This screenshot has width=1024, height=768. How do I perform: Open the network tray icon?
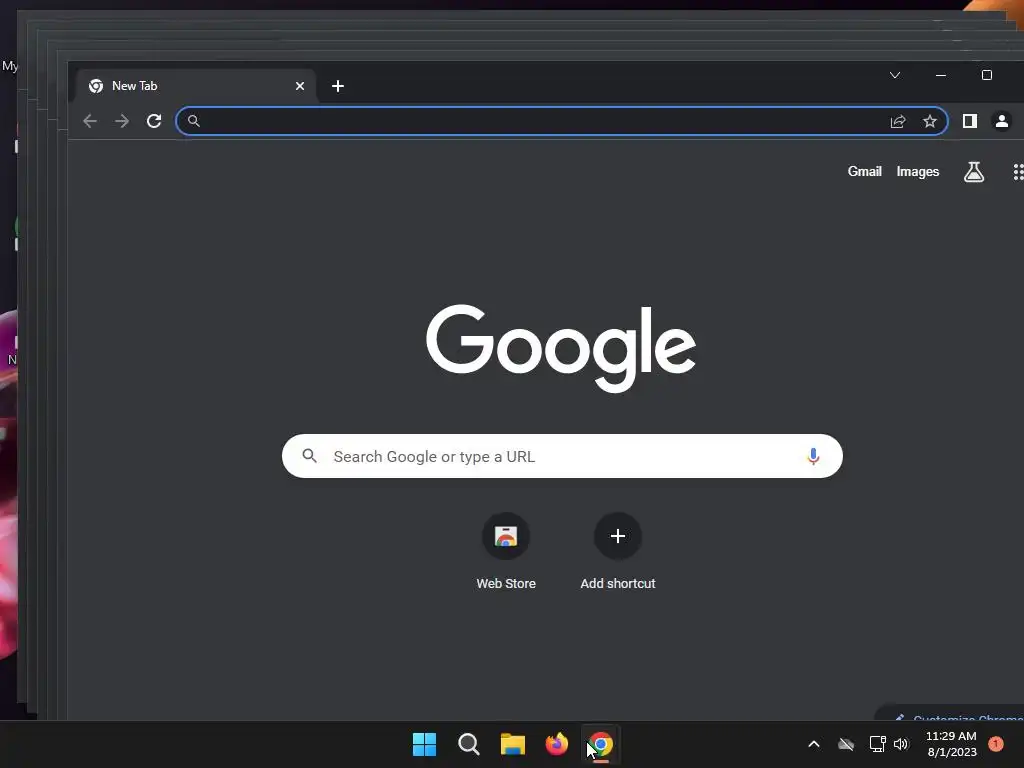(x=877, y=744)
